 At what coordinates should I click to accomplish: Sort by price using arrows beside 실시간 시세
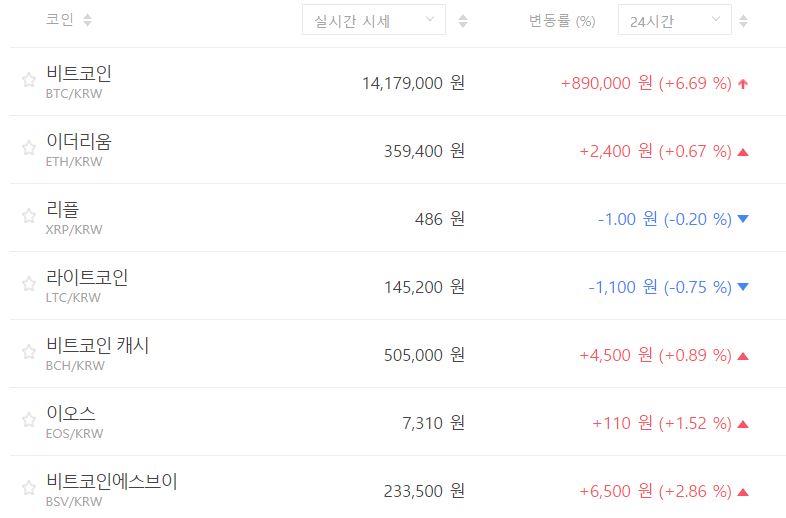click(x=462, y=20)
